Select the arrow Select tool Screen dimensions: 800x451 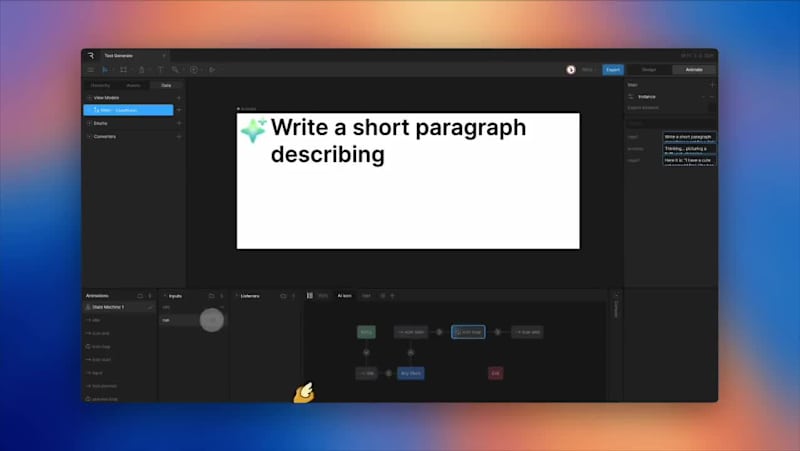106,69
